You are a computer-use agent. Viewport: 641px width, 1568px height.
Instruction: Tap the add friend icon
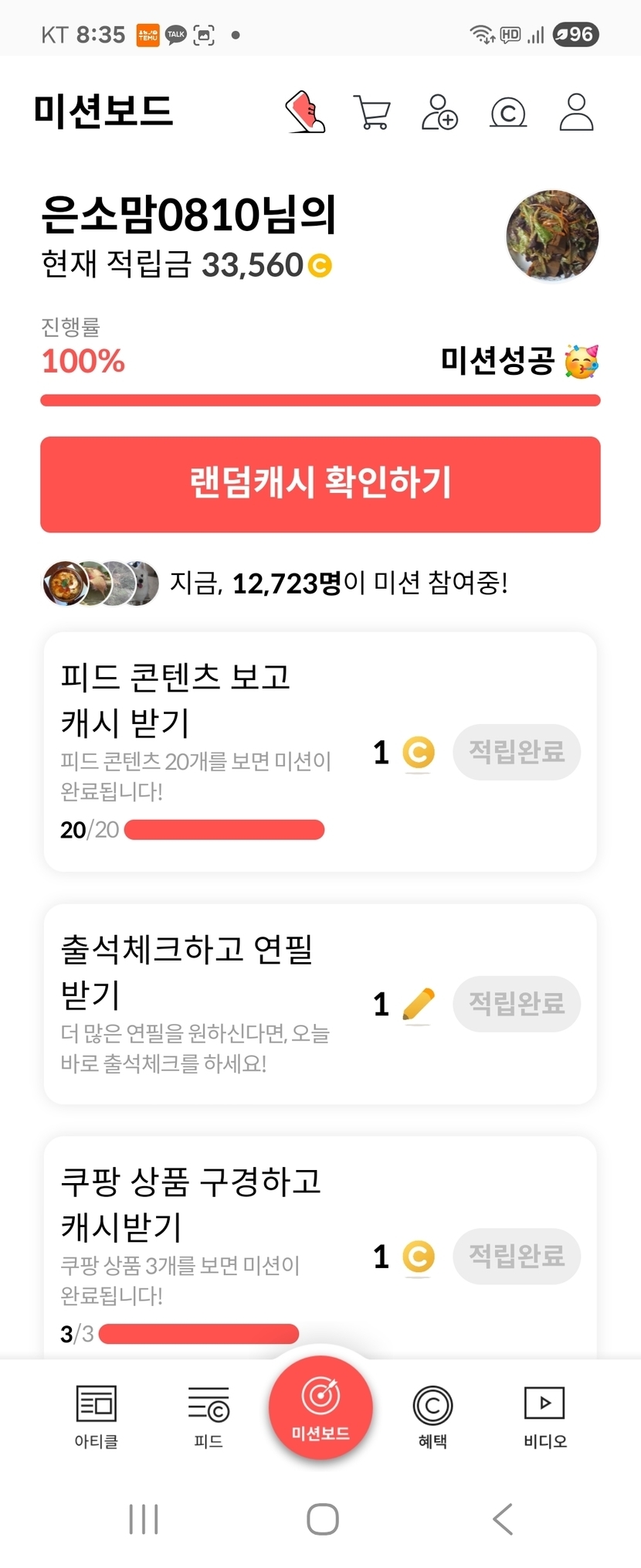click(439, 112)
